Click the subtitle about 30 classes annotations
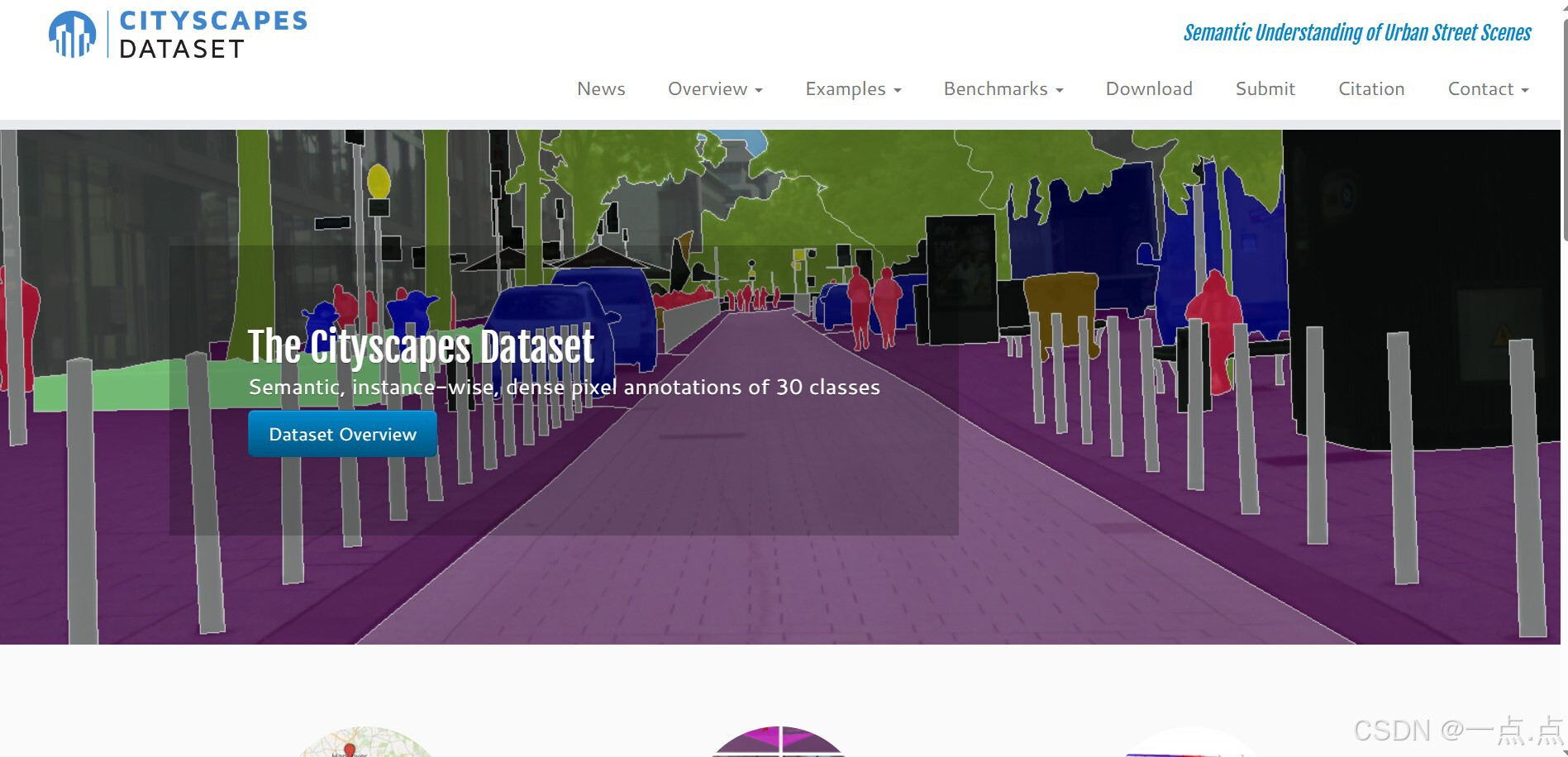Image resolution: width=1568 pixels, height=757 pixels. pos(565,387)
